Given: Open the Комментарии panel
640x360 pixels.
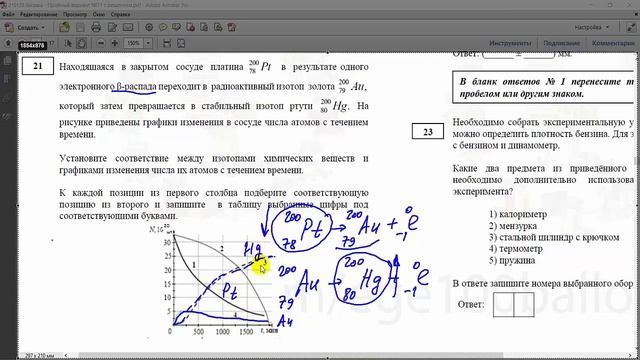Looking at the screenshot, I should click(613, 43).
